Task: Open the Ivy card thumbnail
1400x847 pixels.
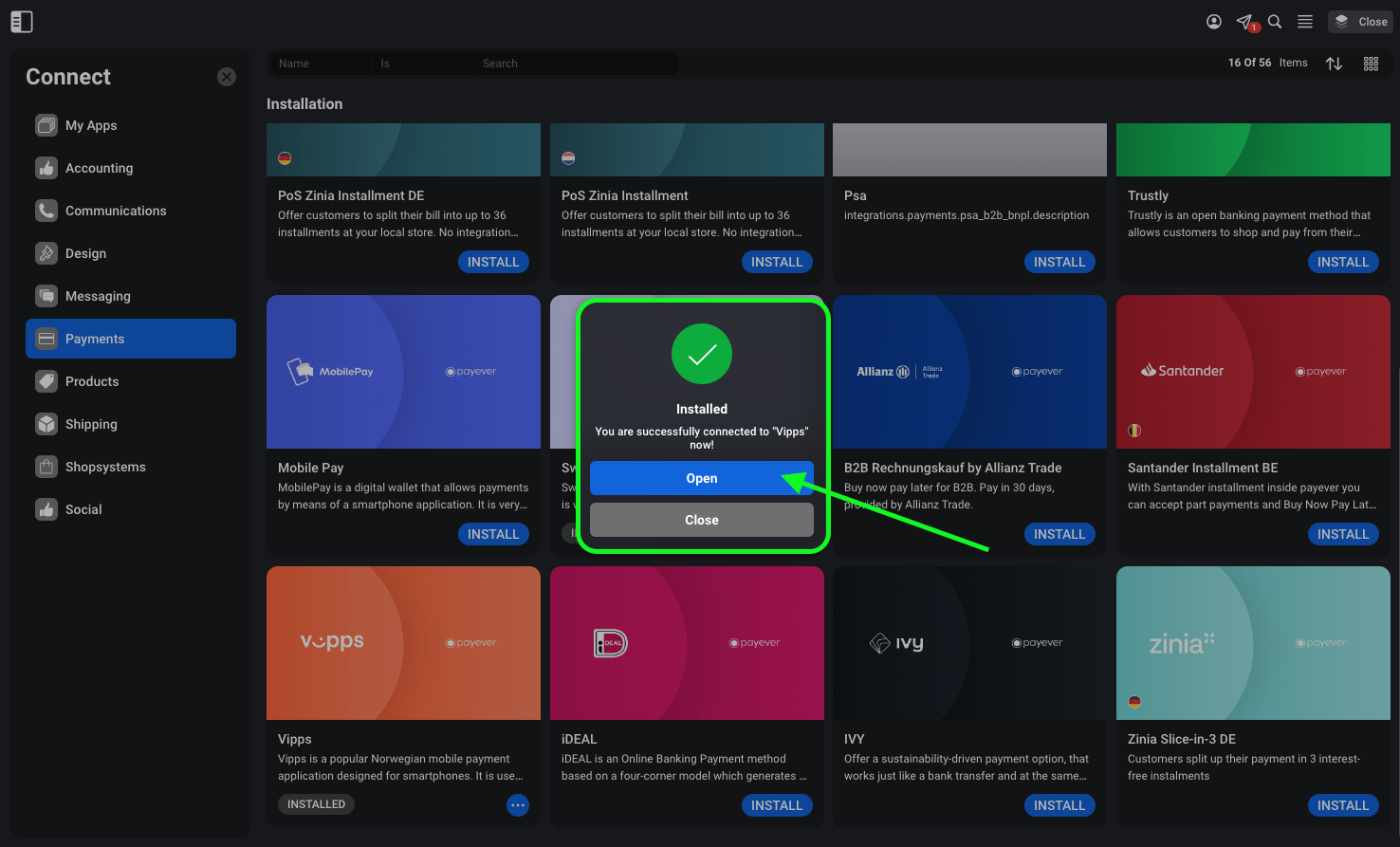Action: coord(969,643)
